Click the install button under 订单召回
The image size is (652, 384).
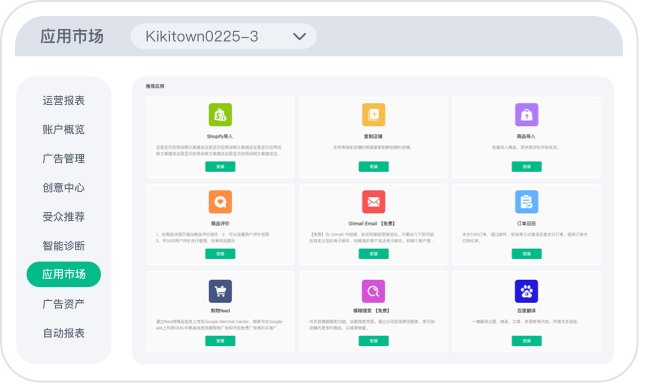click(526, 254)
